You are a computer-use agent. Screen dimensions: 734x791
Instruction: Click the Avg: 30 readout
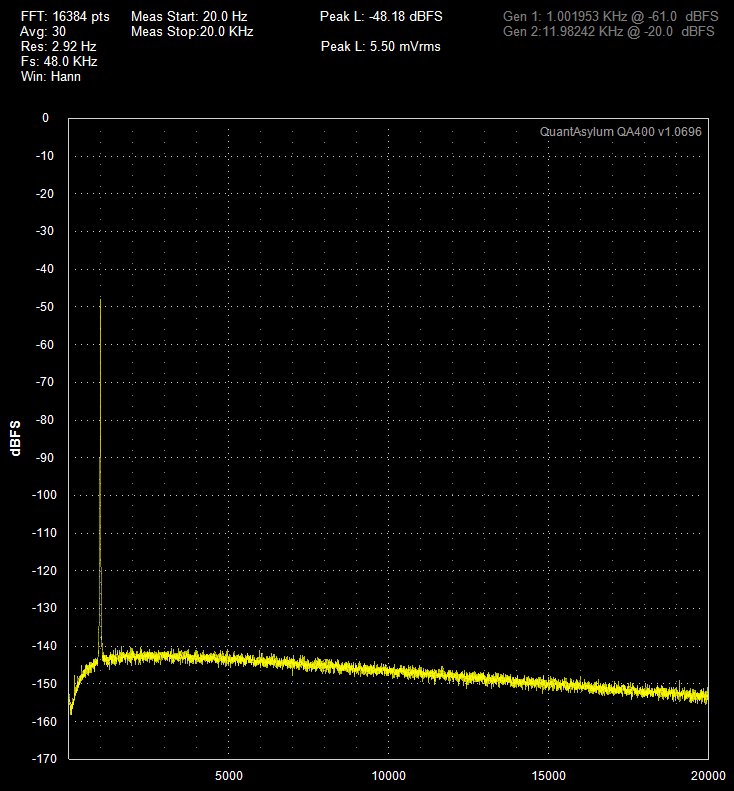43,32
